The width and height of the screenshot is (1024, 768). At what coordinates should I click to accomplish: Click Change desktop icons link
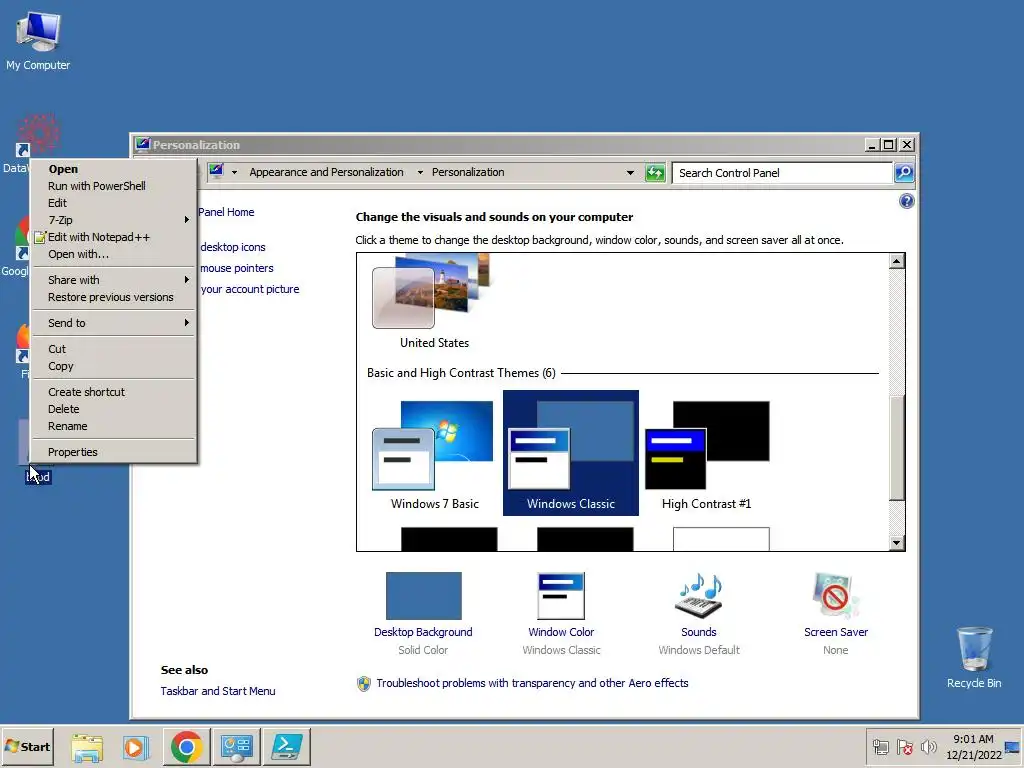232,248
